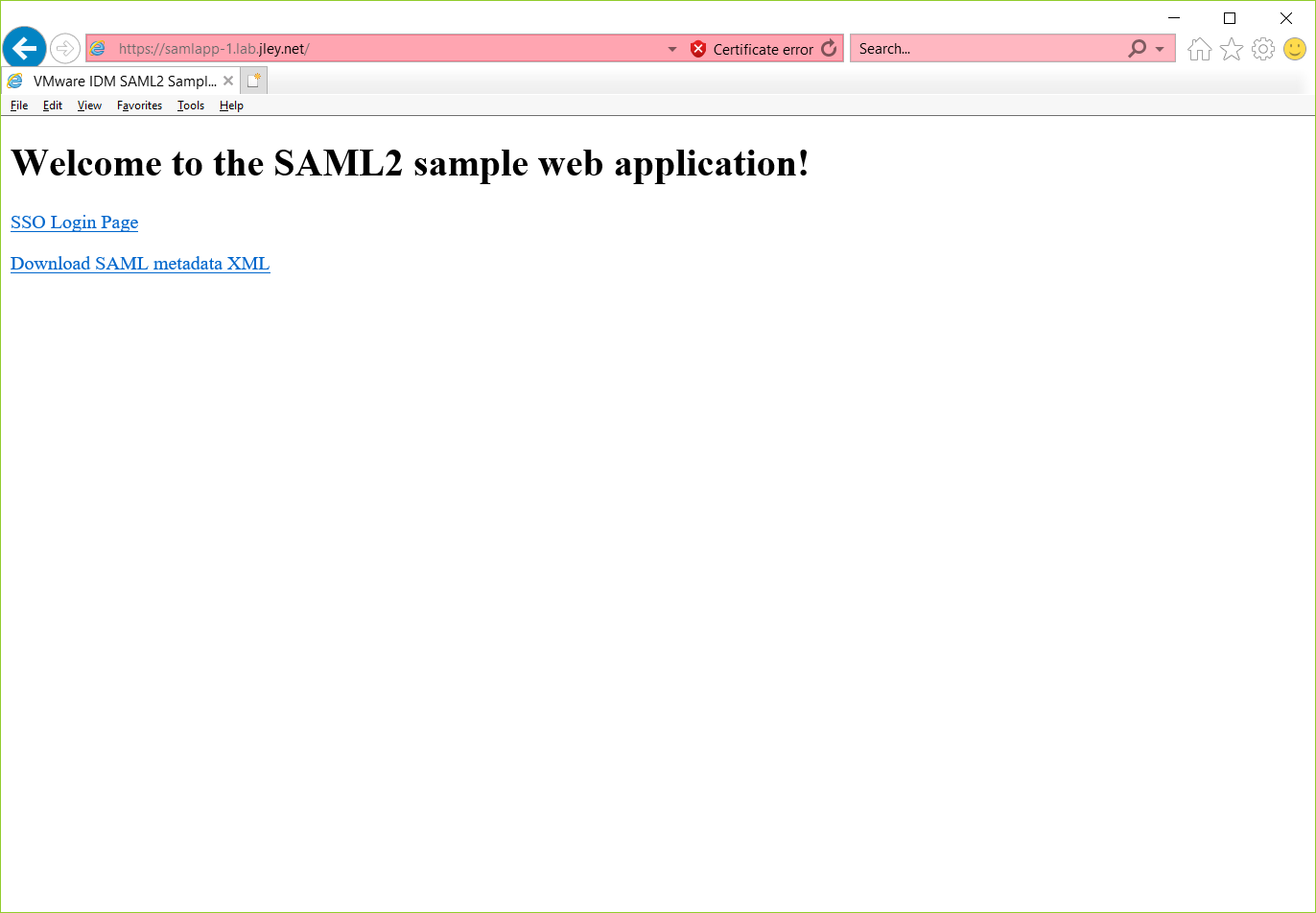Click inside the Search input box
This screenshot has height=913, width=1316.
tap(988, 49)
